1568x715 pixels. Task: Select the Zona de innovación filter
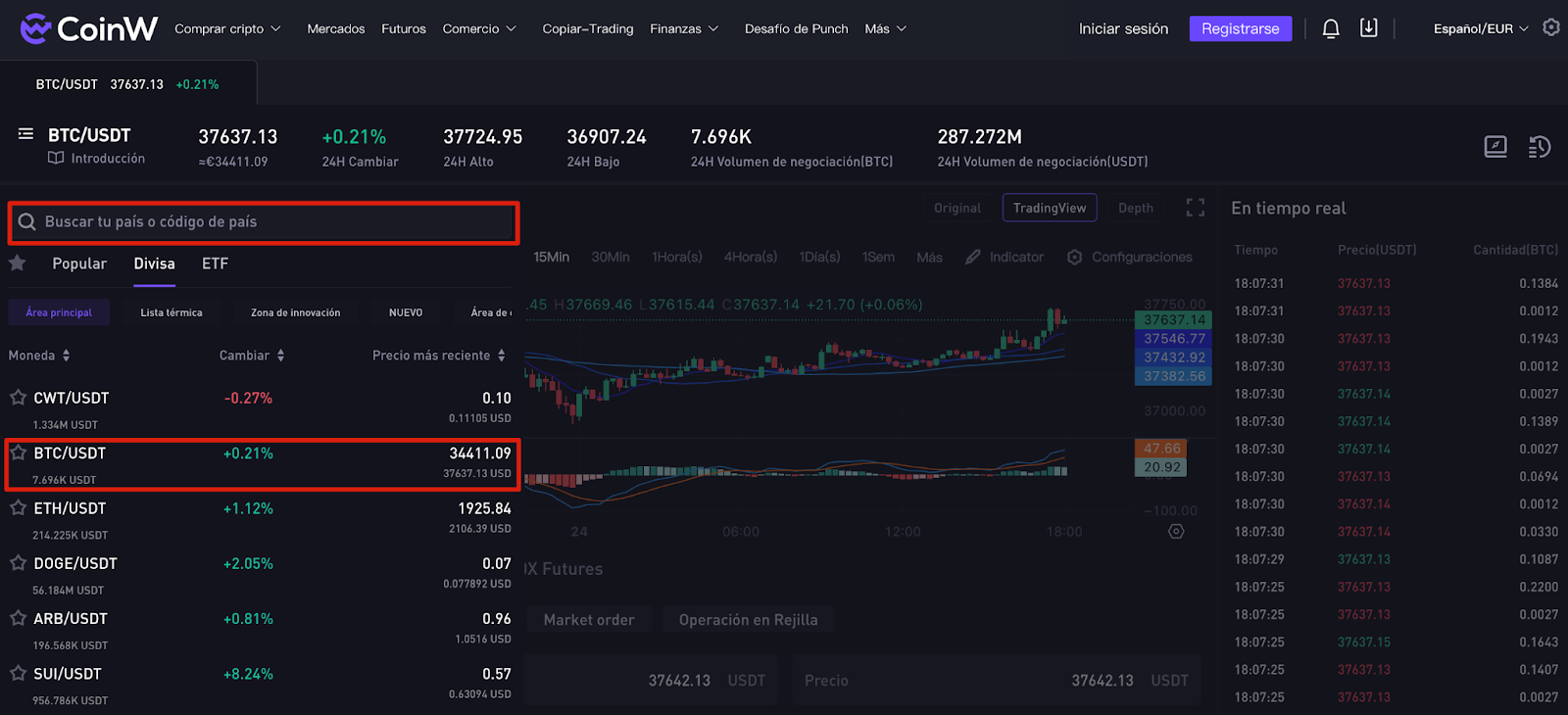point(296,312)
